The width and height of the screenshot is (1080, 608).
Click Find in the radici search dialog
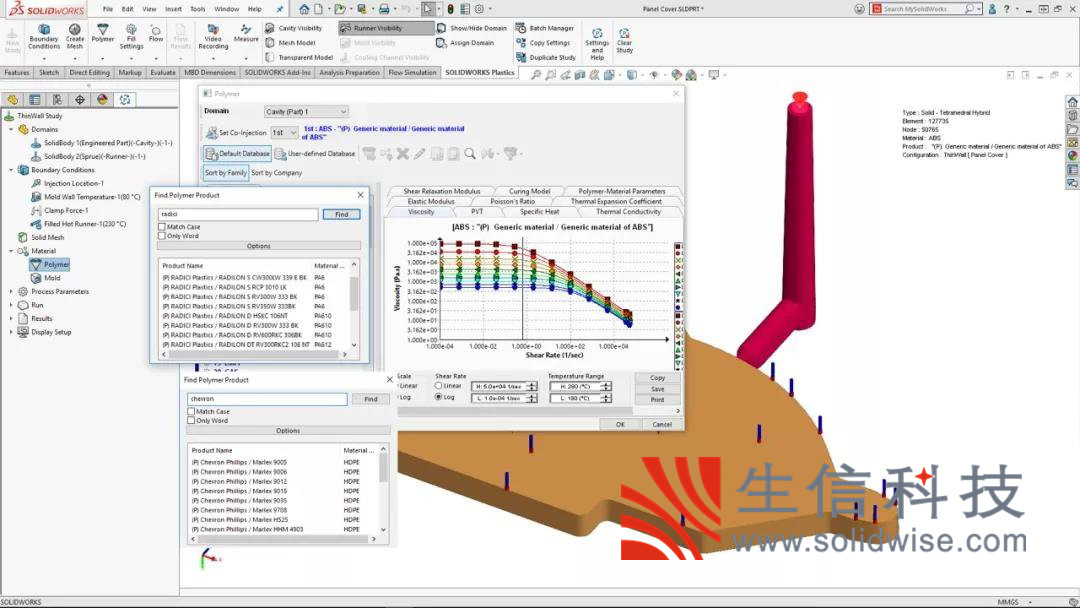(x=342, y=214)
